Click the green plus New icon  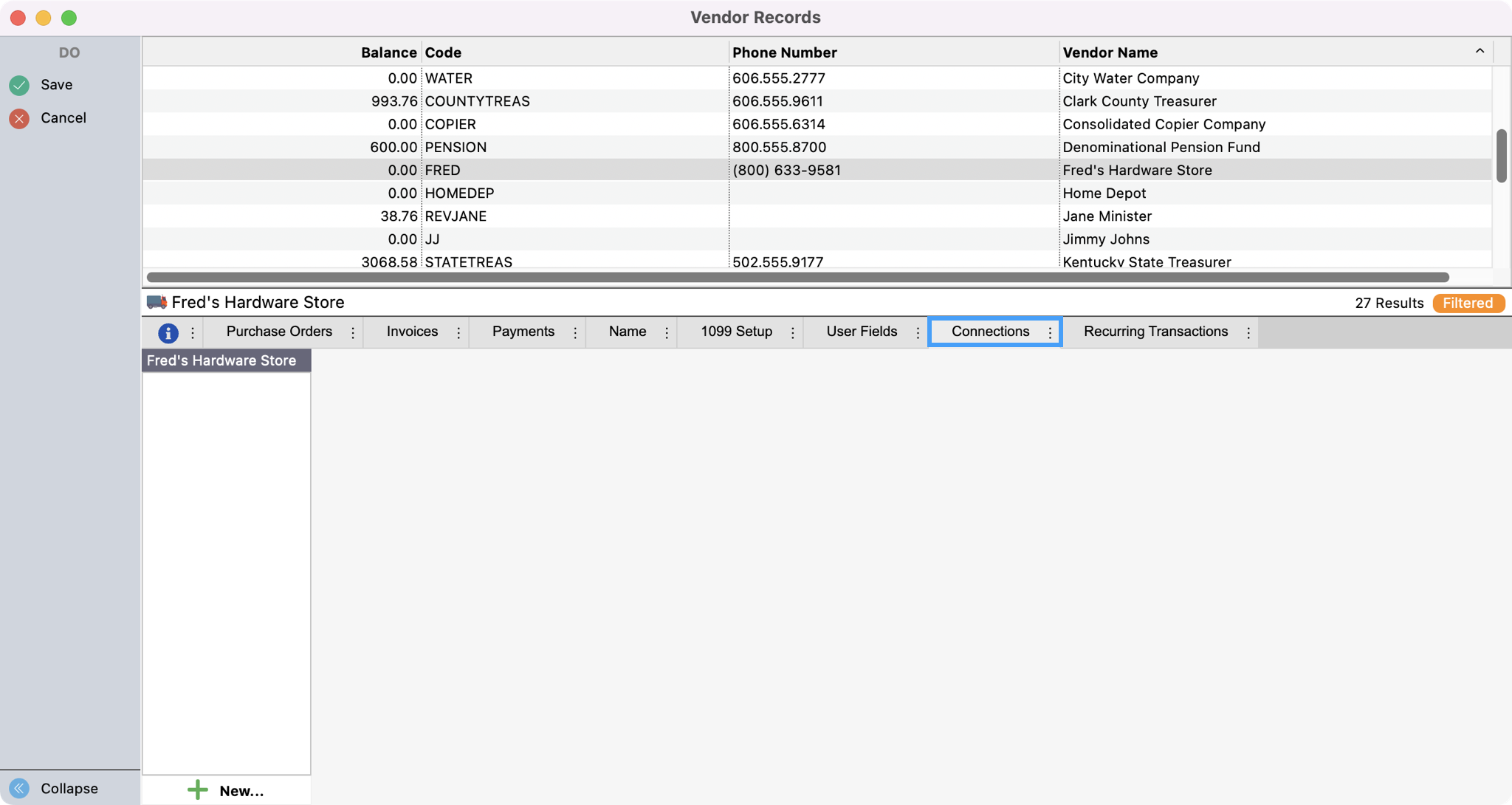point(197,790)
